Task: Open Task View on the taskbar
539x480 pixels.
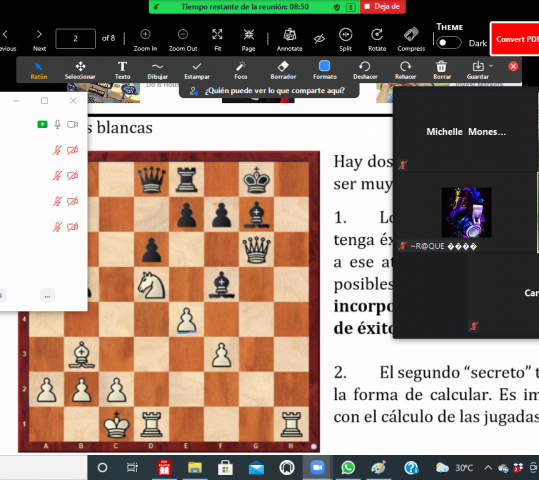Action: (x=132, y=468)
